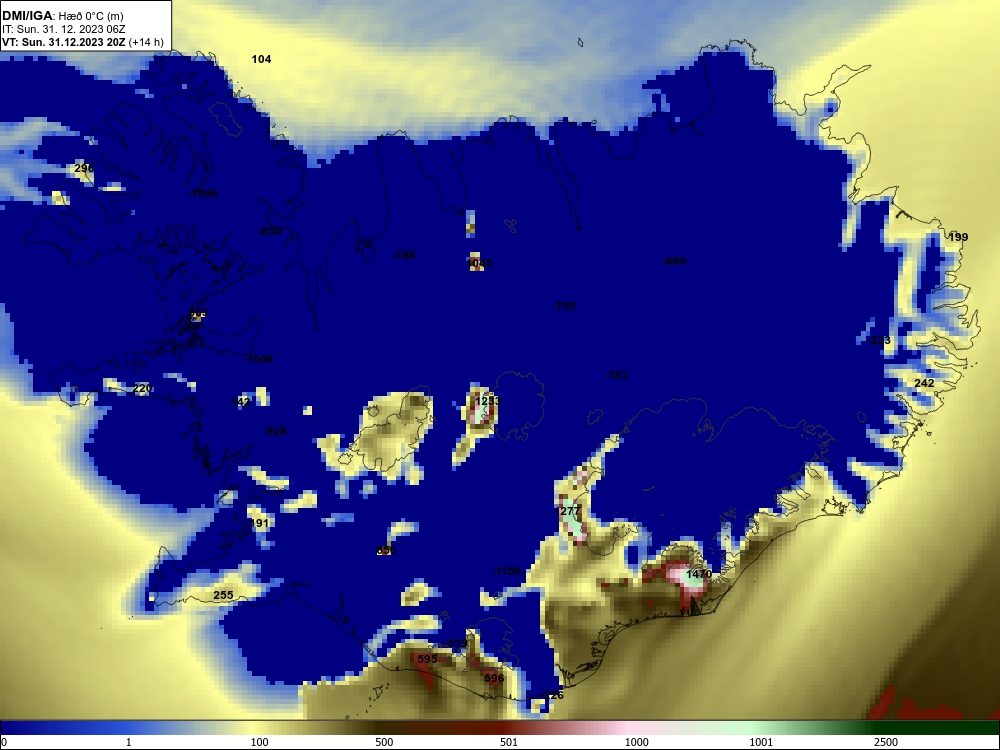Click the 1470 value label
Image resolution: width=1000 pixels, height=750 pixels.
[x=698, y=574]
